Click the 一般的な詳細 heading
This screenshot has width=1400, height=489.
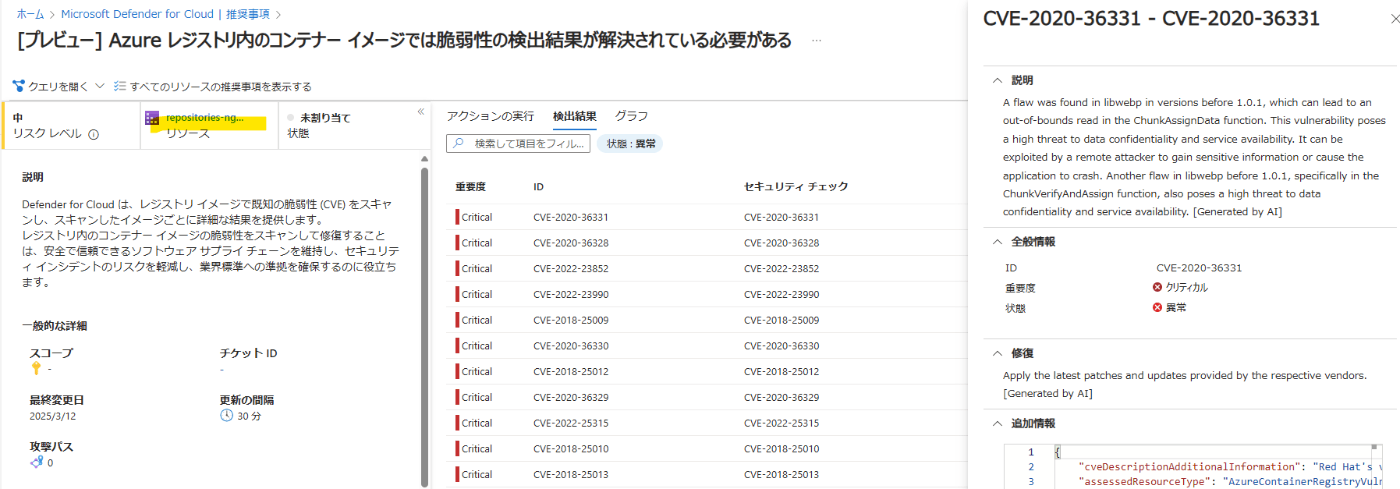(x=54, y=326)
